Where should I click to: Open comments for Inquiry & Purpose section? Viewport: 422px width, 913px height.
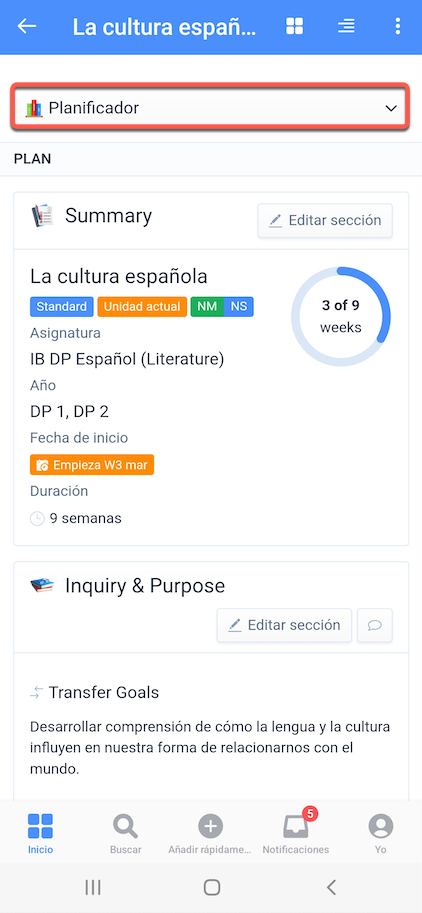coord(375,625)
